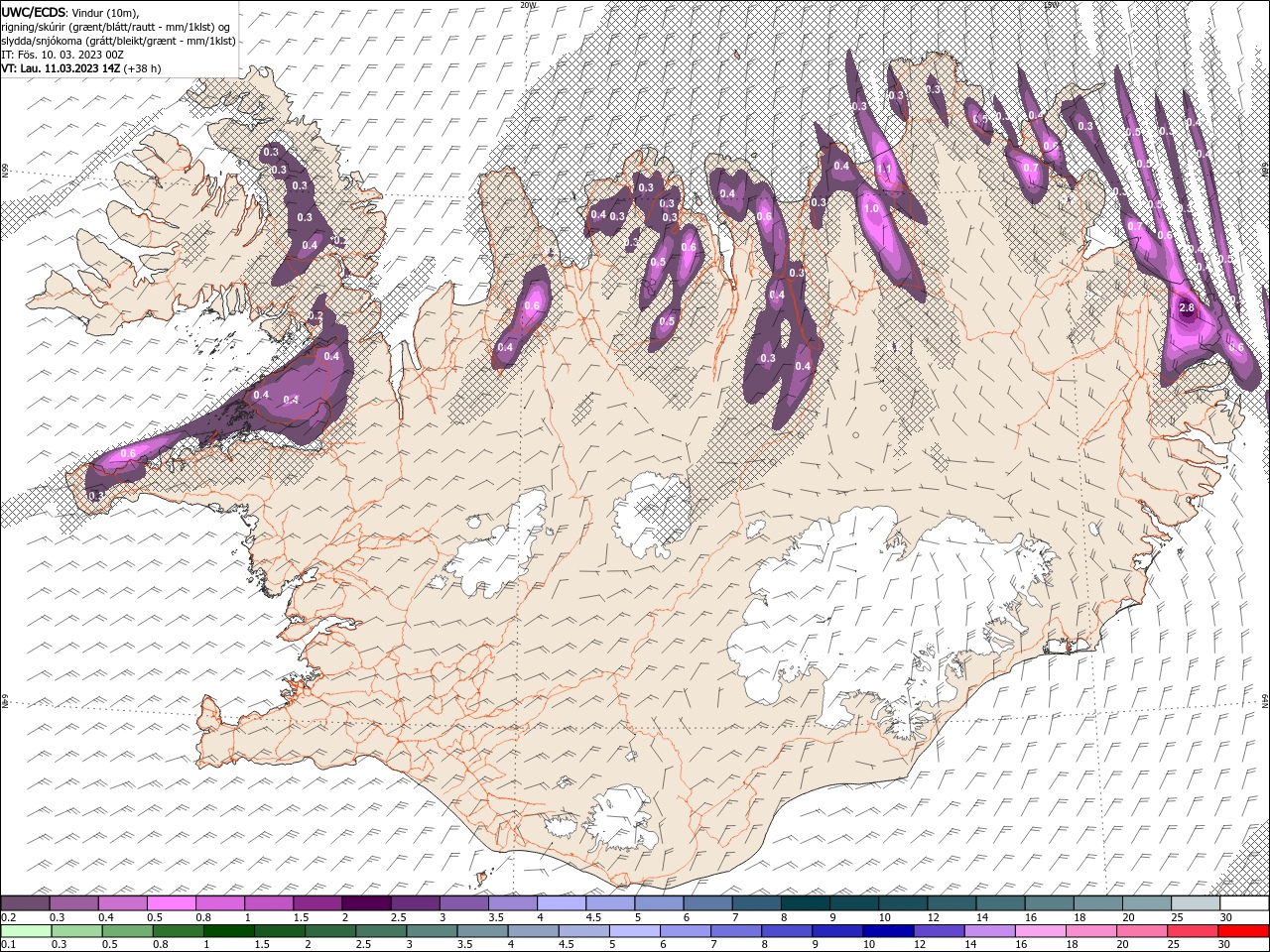The image size is (1270, 952).
Task: Click the 0.2 label in top legend row
Action: [x=9, y=917]
